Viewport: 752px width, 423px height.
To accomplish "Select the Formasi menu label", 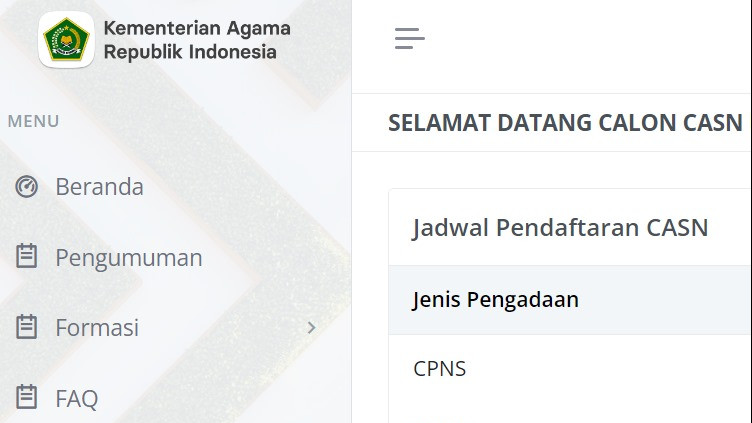I will [x=97, y=327].
